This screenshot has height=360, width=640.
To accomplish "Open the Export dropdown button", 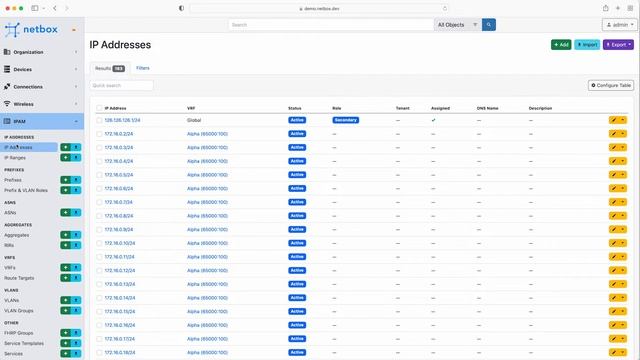I will (x=618, y=44).
